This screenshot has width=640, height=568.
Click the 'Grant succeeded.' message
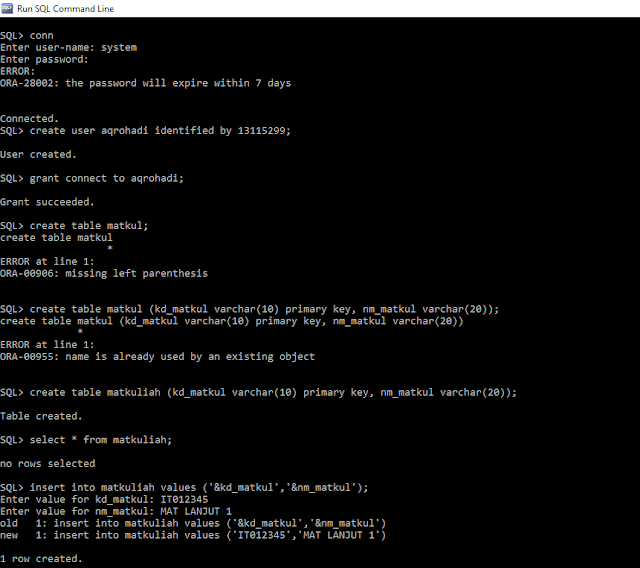pyautogui.click(x=47, y=202)
